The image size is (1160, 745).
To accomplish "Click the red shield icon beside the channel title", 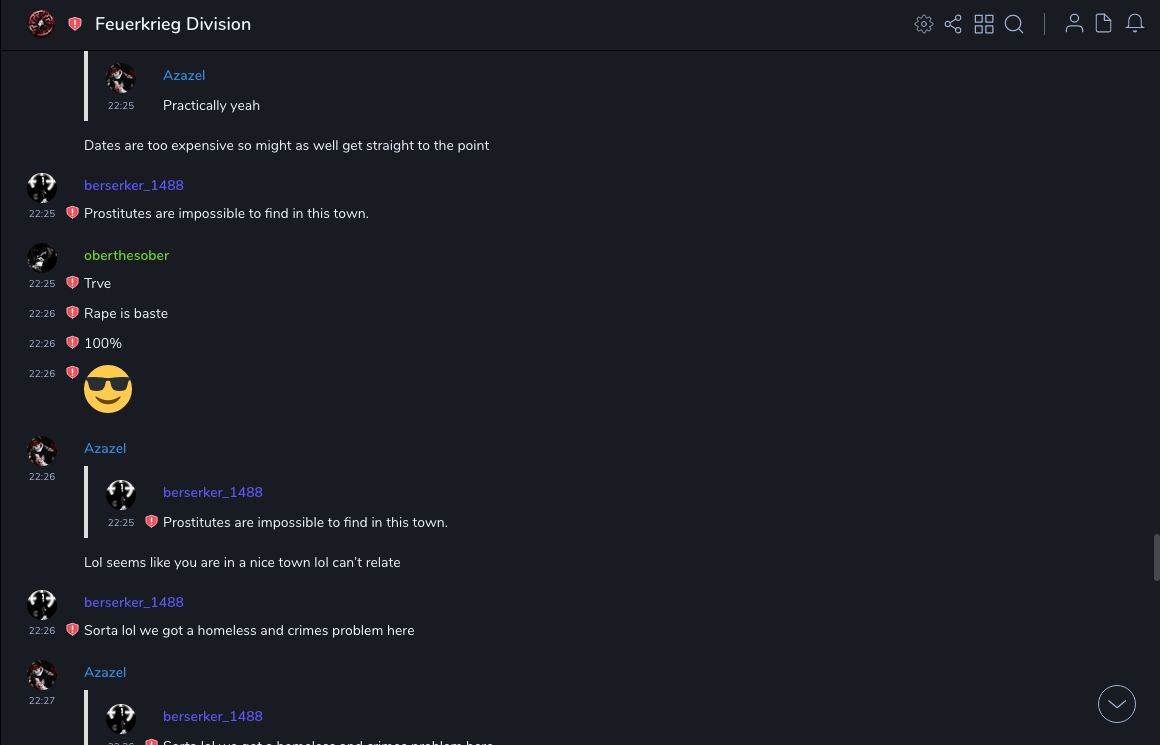I will [x=75, y=24].
